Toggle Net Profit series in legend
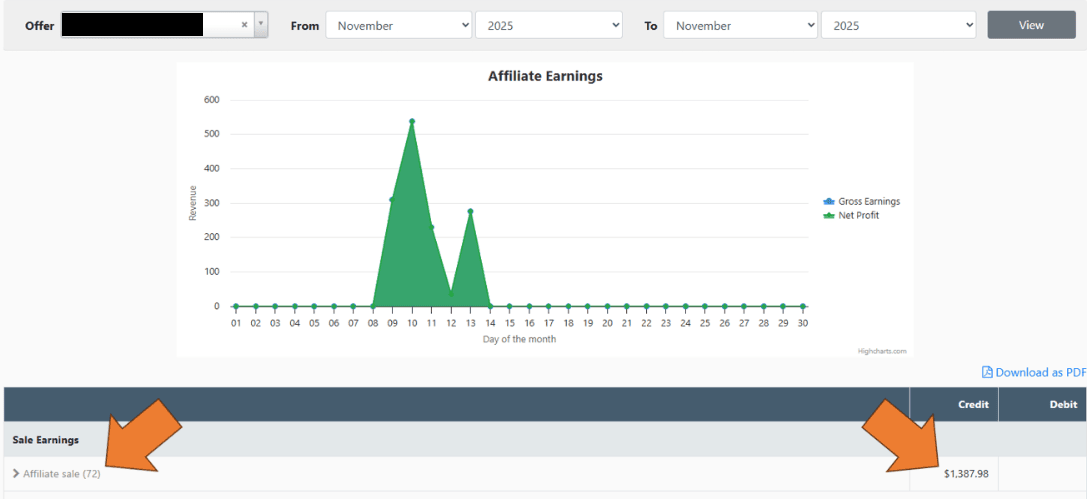 point(858,215)
